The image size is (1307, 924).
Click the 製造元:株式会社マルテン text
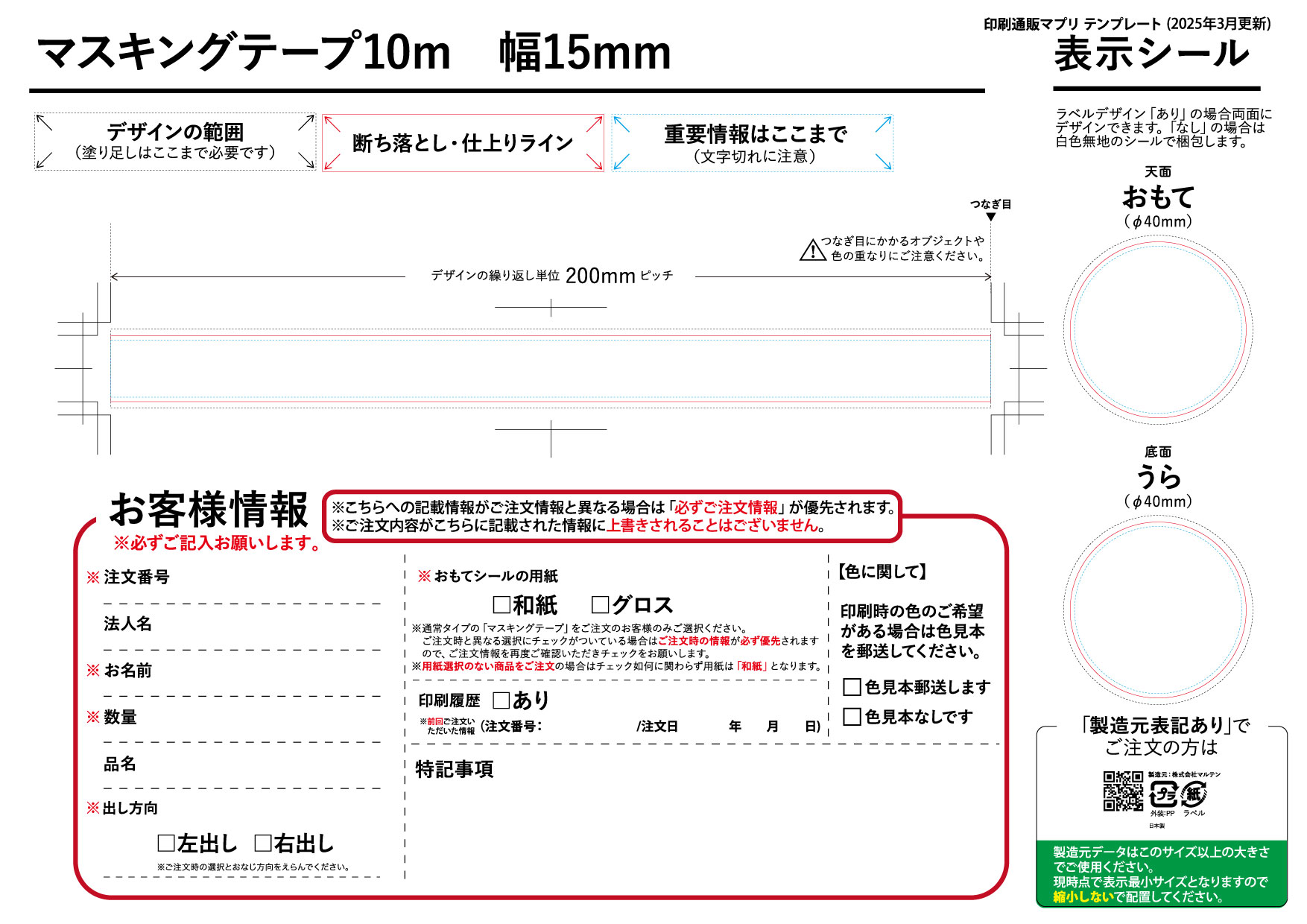[x=1185, y=775]
